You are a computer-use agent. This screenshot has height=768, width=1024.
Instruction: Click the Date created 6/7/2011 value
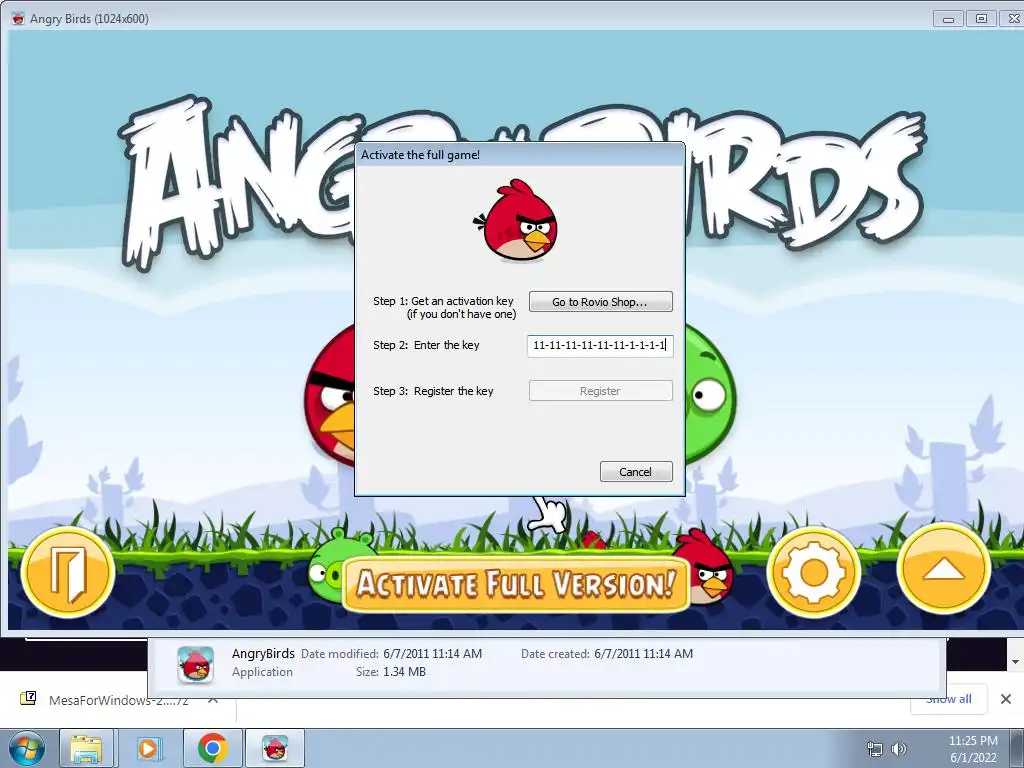643,653
